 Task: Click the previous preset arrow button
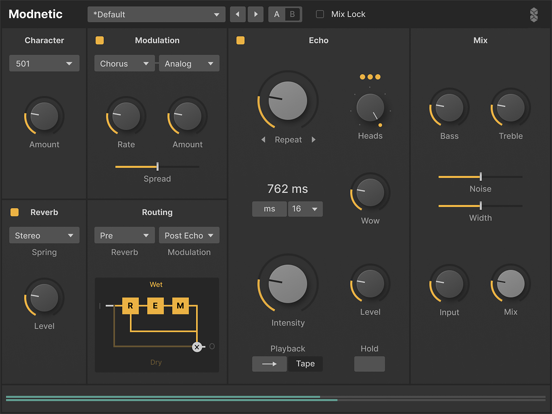coord(238,14)
